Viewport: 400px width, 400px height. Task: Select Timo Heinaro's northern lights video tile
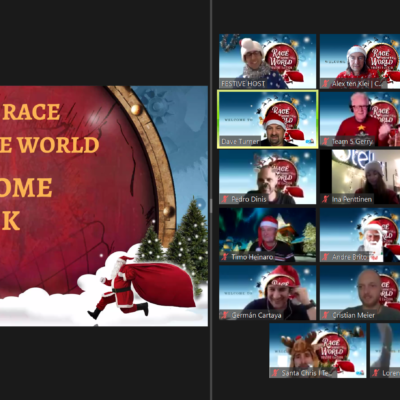click(267, 235)
